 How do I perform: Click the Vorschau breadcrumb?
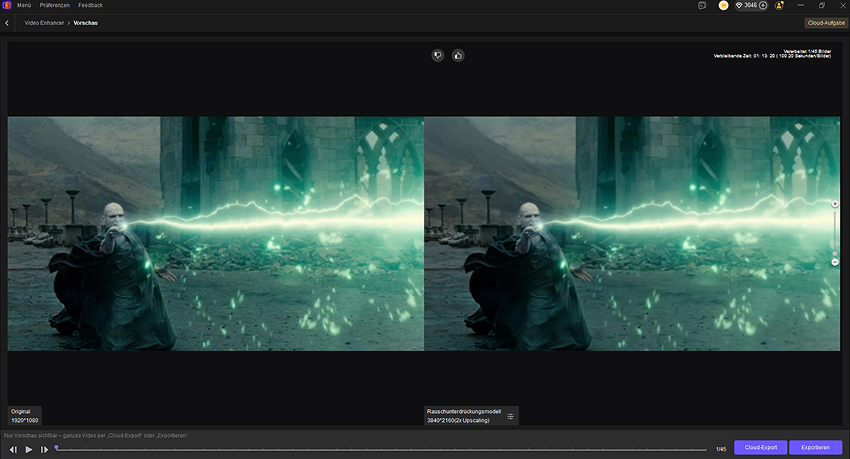click(x=86, y=23)
